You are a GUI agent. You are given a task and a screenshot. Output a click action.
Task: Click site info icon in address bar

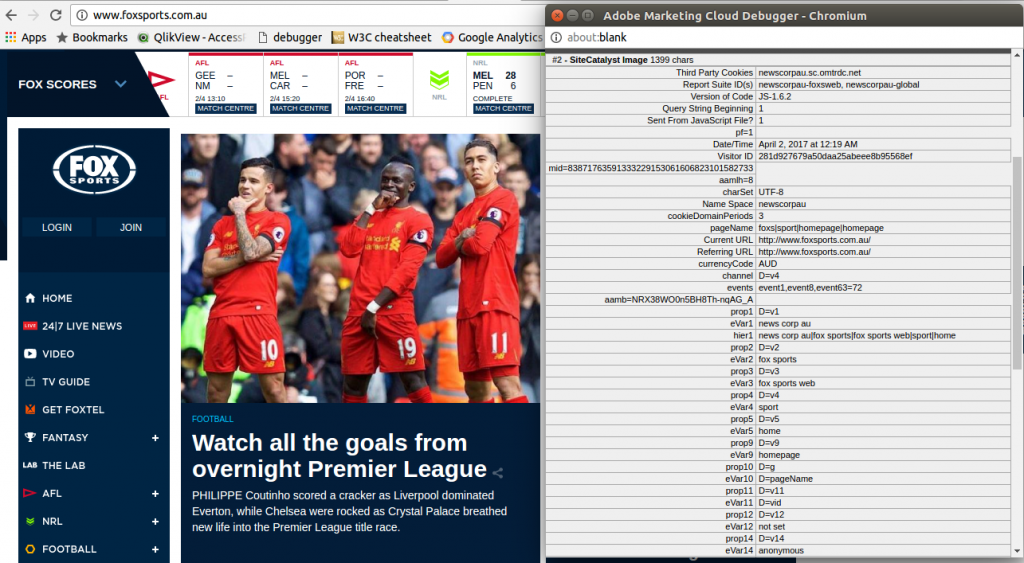(x=81, y=14)
